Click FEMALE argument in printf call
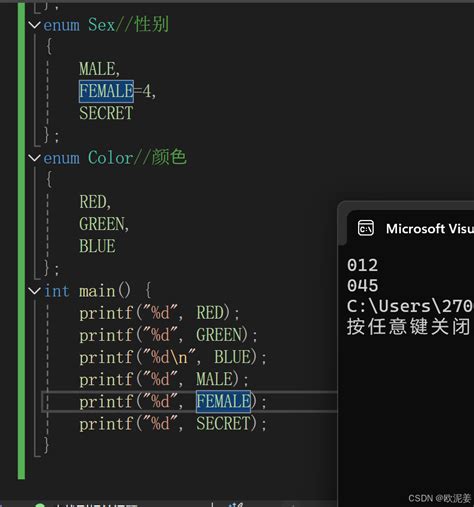 tap(223, 401)
